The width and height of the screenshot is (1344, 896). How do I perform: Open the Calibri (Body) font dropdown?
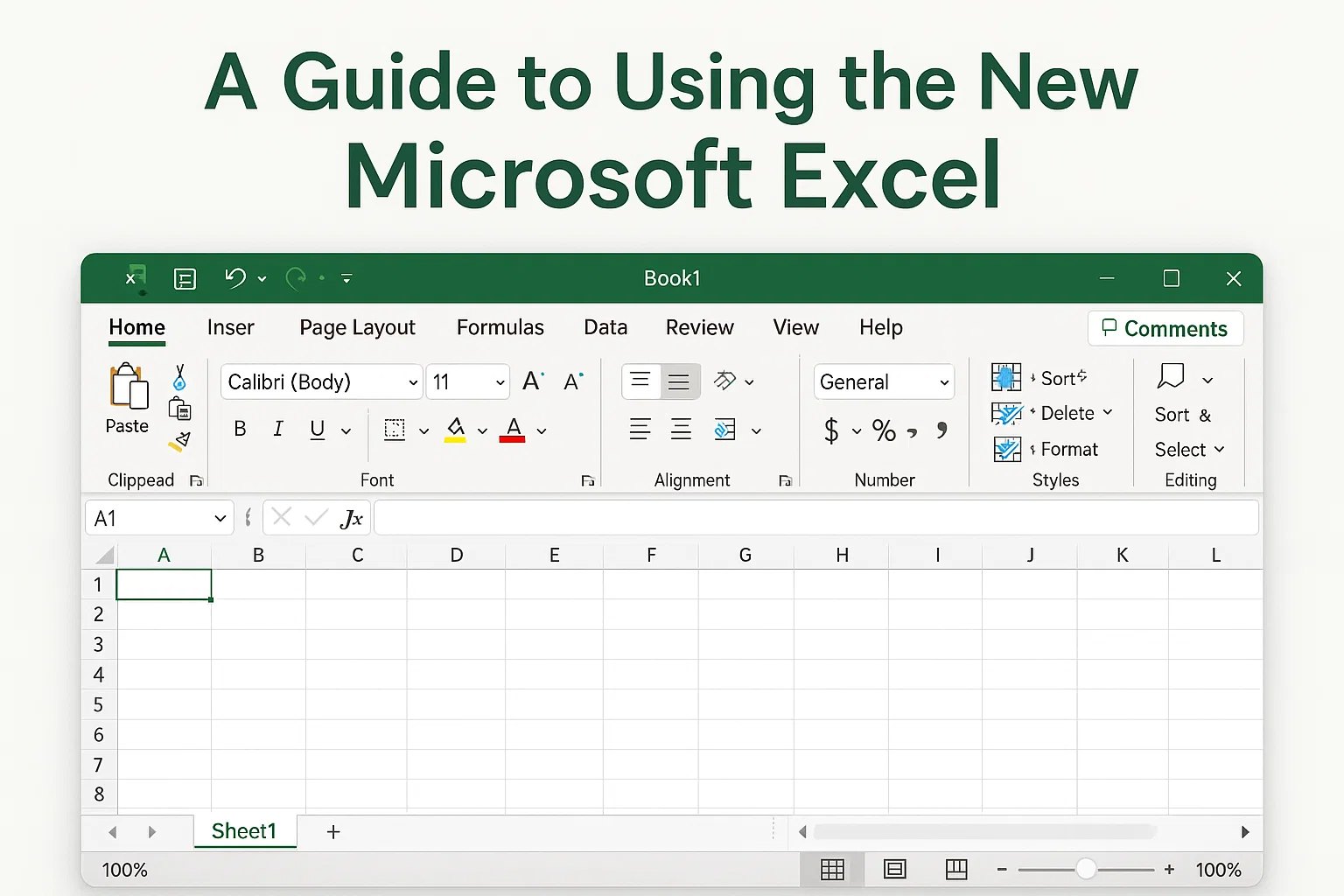(x=413, y=382)
